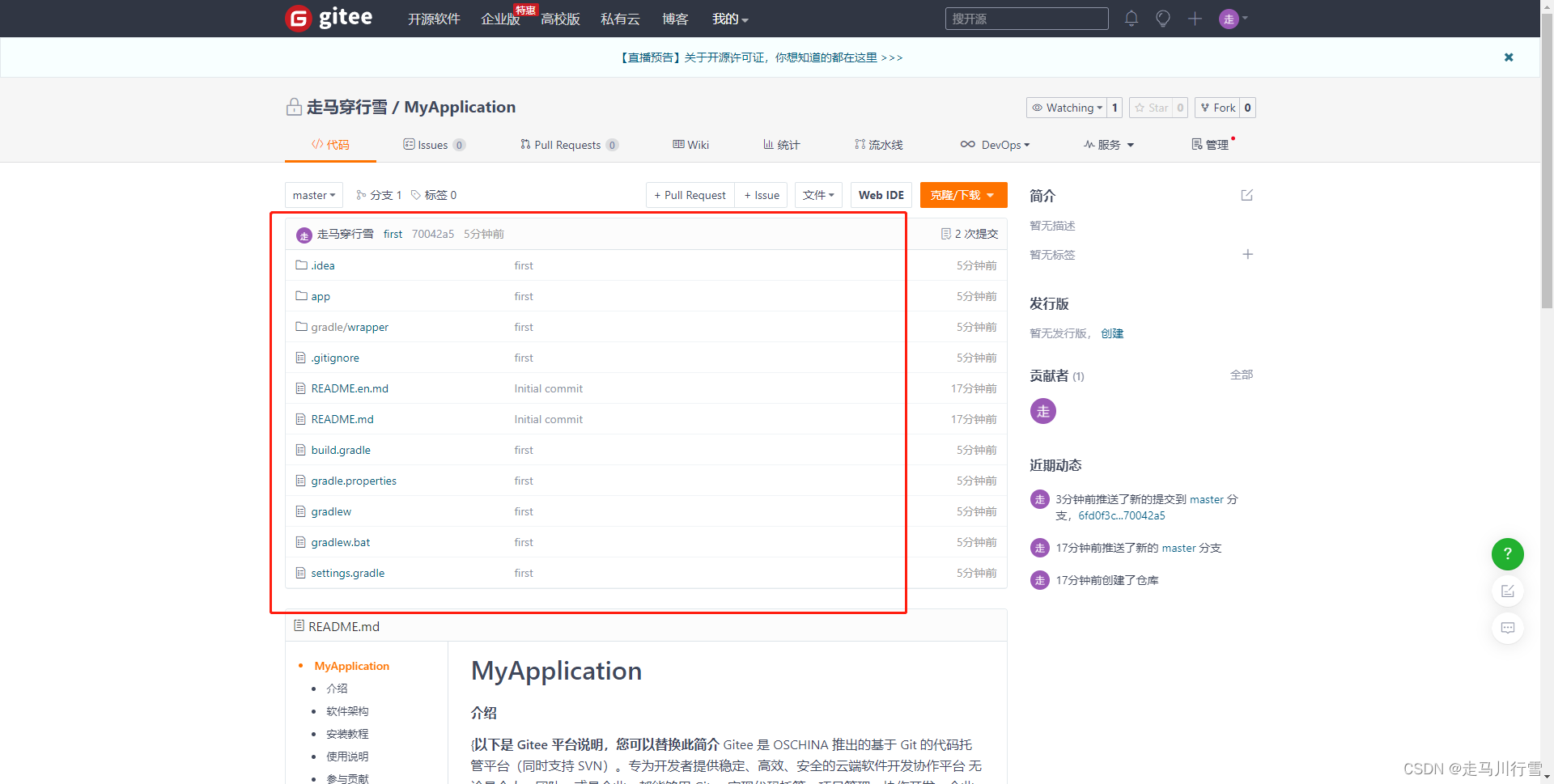View tags via 标签 0

(434, 195)
